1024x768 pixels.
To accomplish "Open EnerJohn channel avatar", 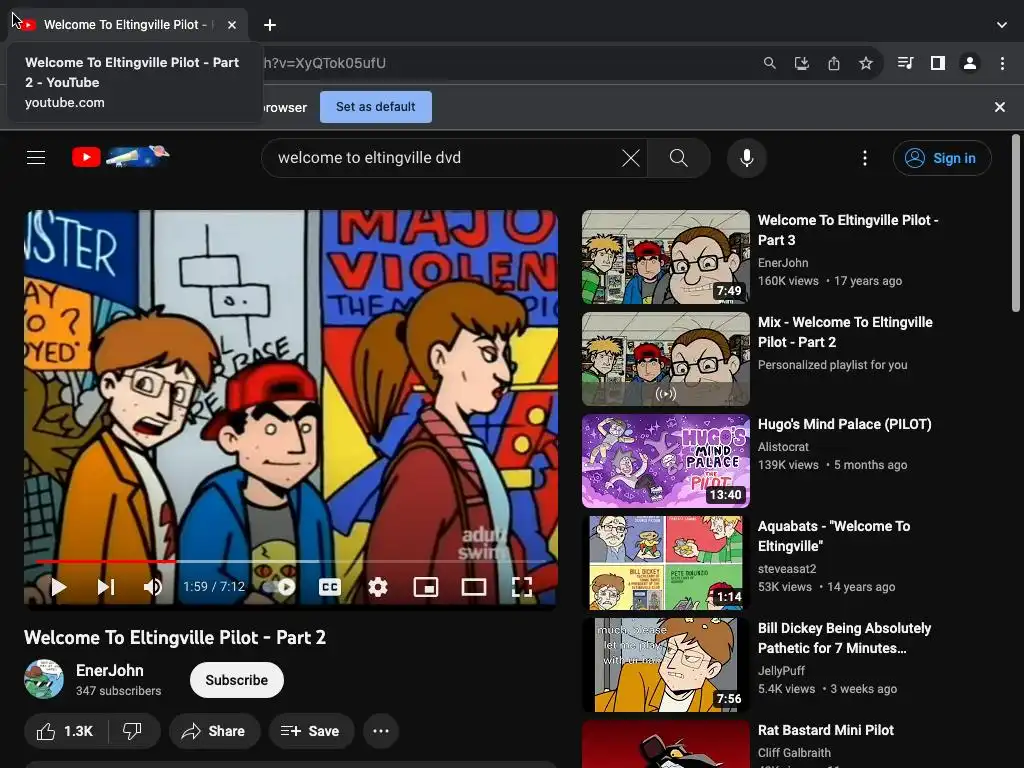I will coord(44,679).
